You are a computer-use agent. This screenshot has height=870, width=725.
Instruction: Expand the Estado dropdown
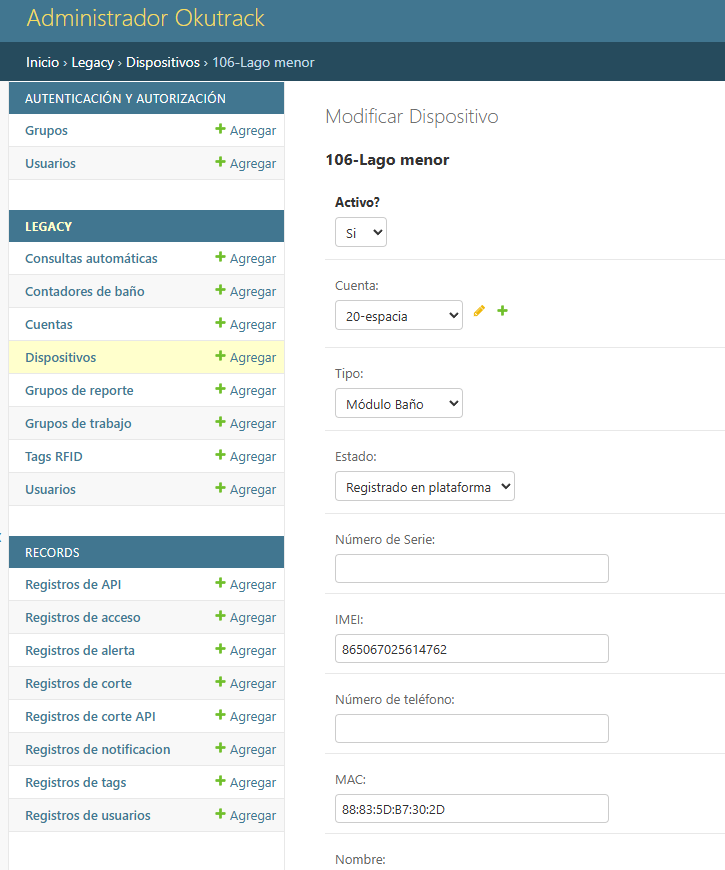click(x=424, y=486)
